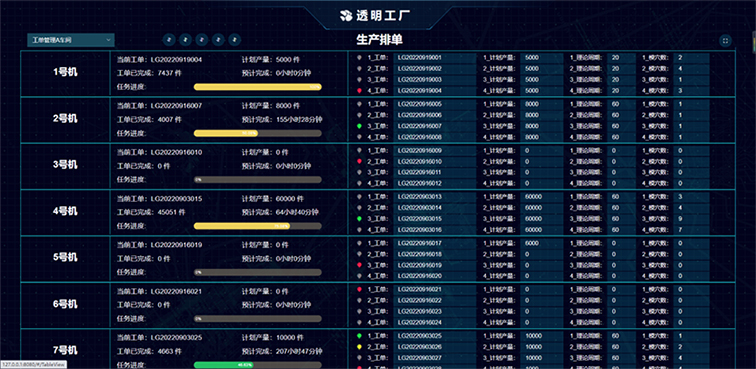Screen dimensions: 756x369
Task: Click the 生产排单 page title
Action: coord(379,40)
